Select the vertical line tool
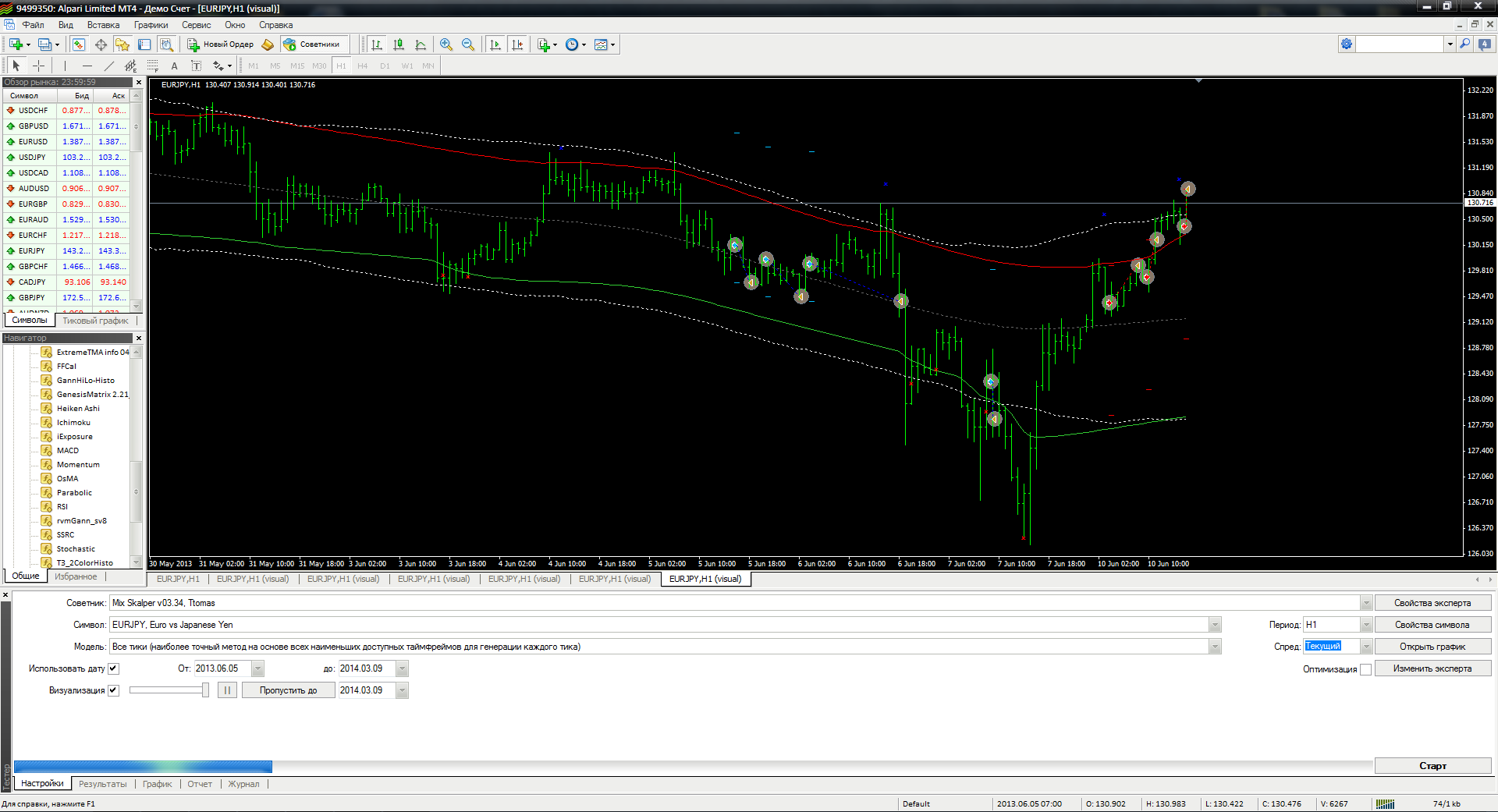Viewport: 1498px width, 812px height. pyautogui.click(x=65, y=66)
